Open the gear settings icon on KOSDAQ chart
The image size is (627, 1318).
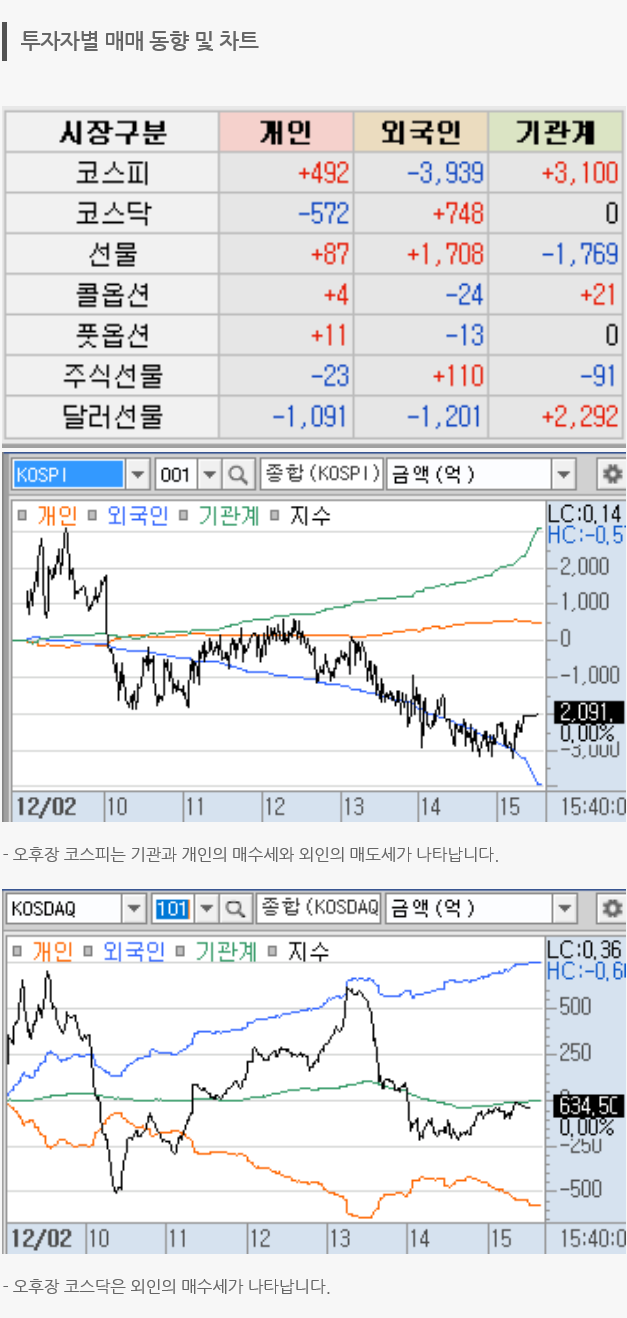pos(609,908)
